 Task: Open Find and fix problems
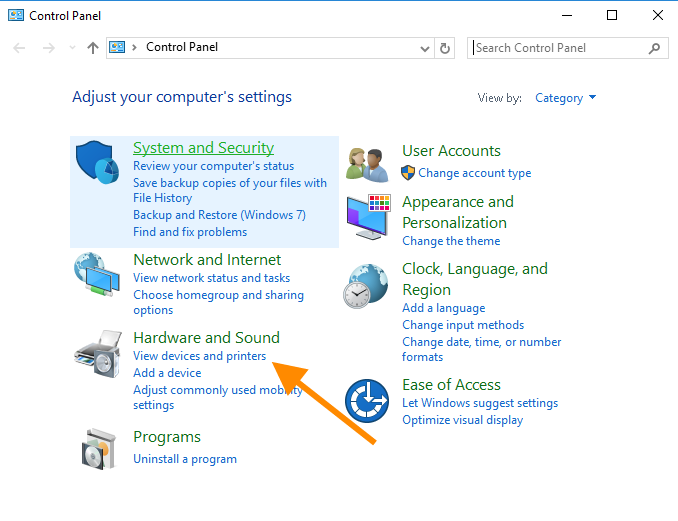[x=190, y=232]
